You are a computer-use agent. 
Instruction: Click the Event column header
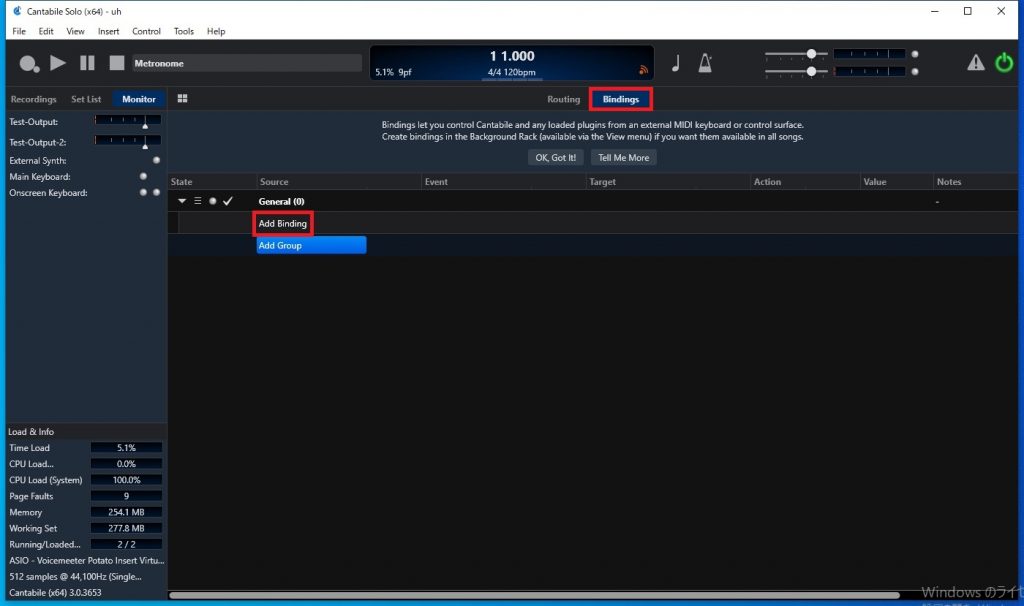pos(436,182)
